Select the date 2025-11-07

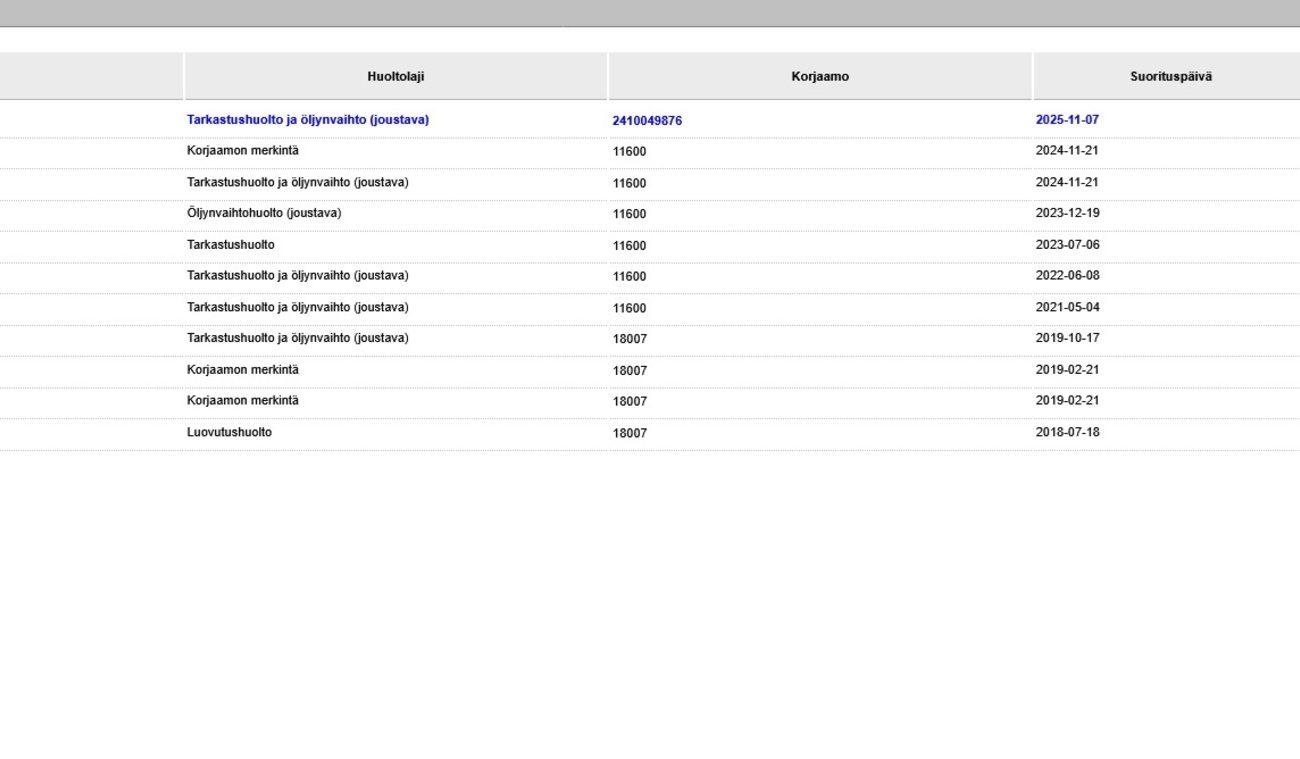pos(1067,120)
